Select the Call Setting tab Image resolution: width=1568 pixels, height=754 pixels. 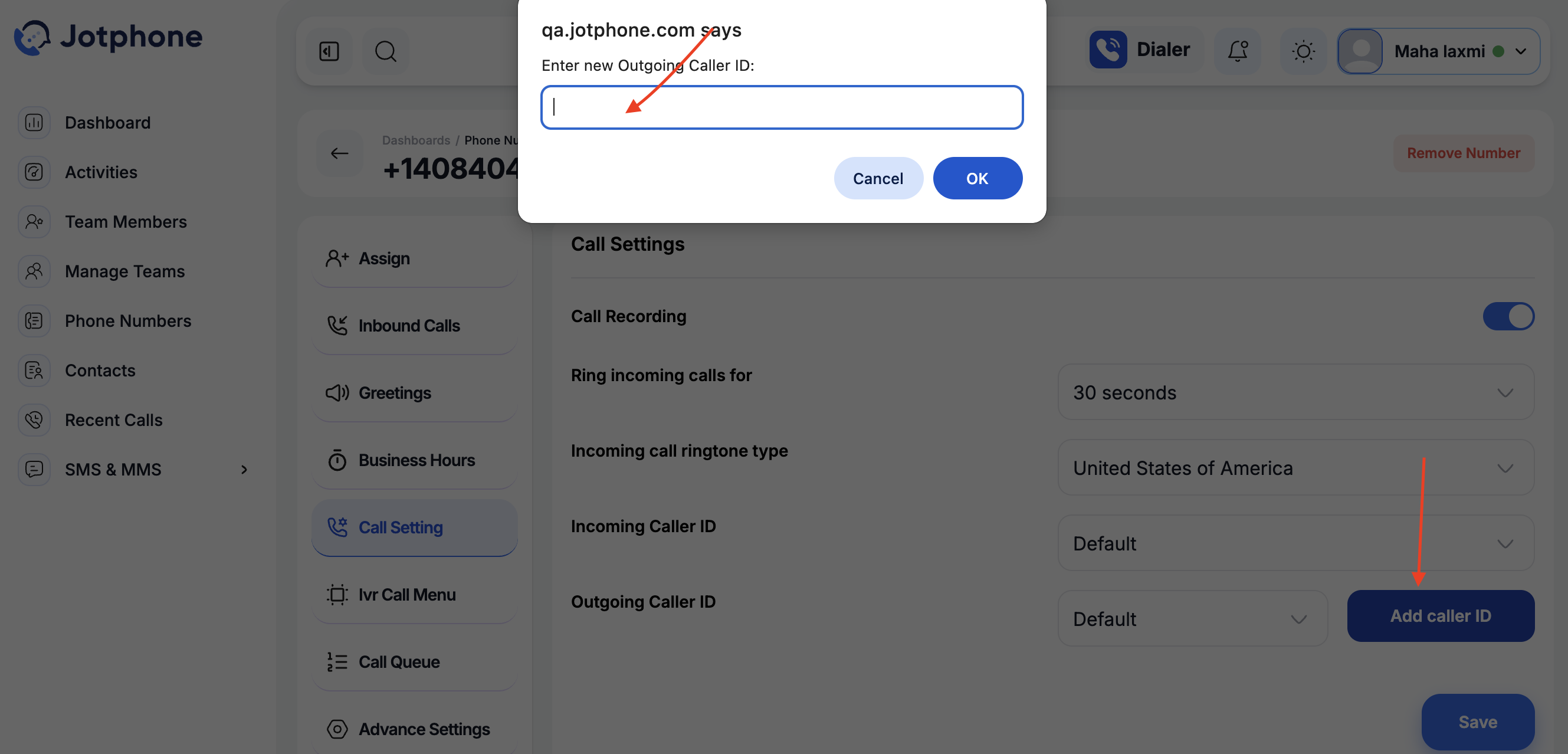point(415,527)
